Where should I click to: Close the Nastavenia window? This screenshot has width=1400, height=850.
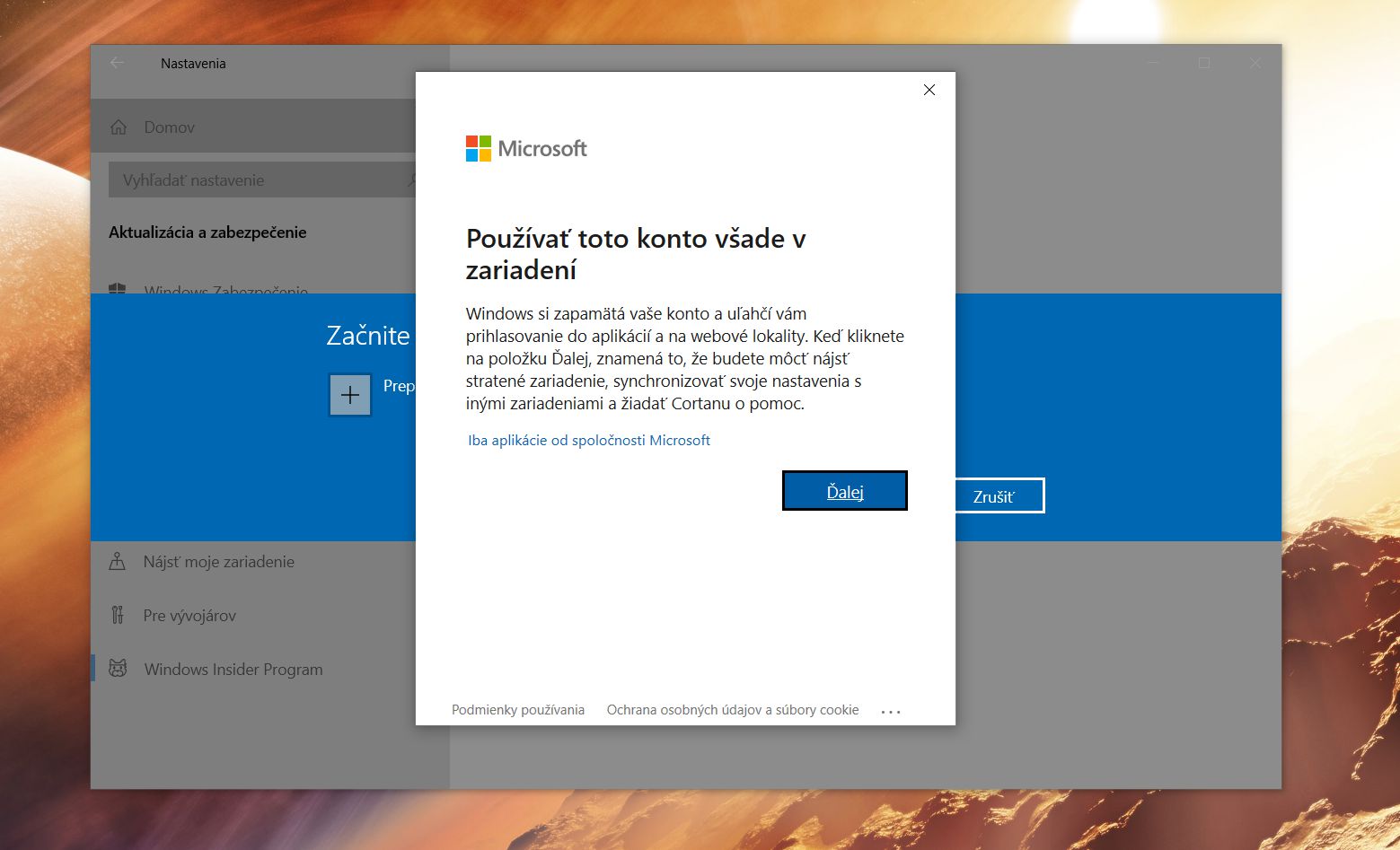[x=1255, y=63]
